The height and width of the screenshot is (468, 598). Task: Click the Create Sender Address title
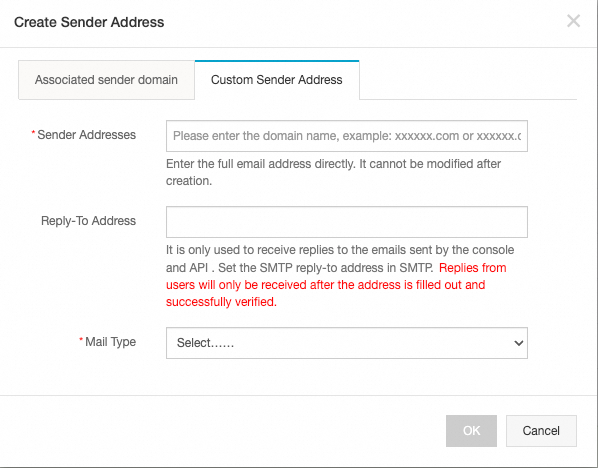coord(89,22)
